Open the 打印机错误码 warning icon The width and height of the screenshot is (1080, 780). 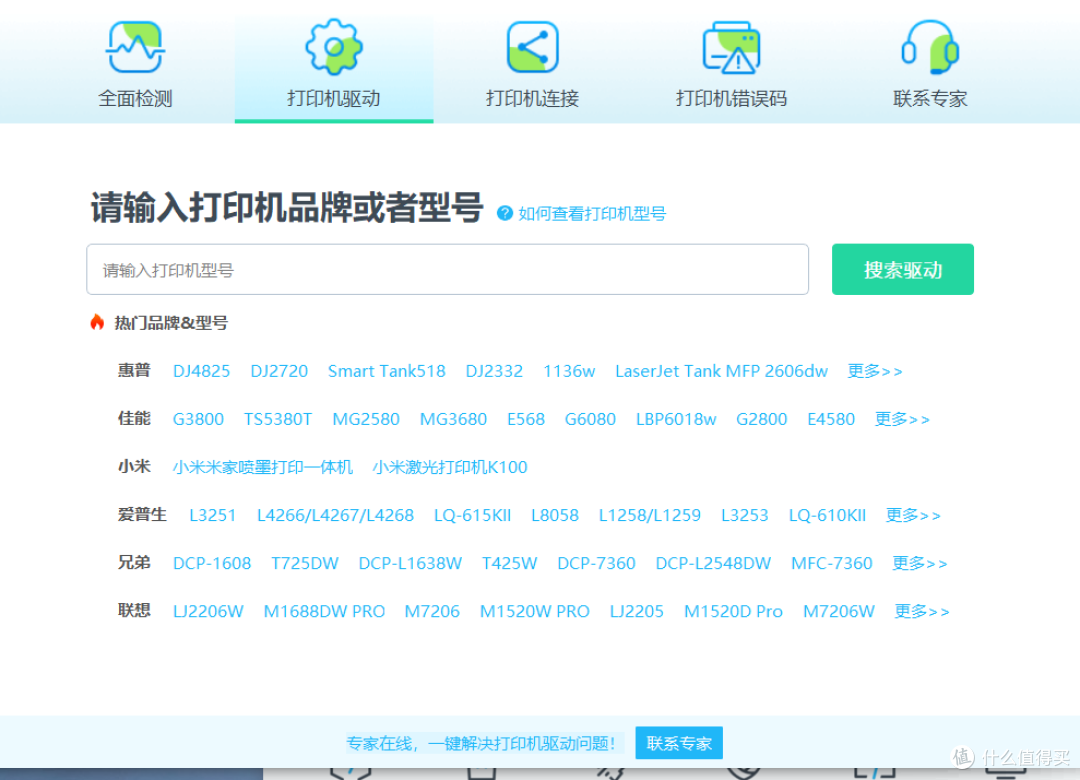pos(731,47)
